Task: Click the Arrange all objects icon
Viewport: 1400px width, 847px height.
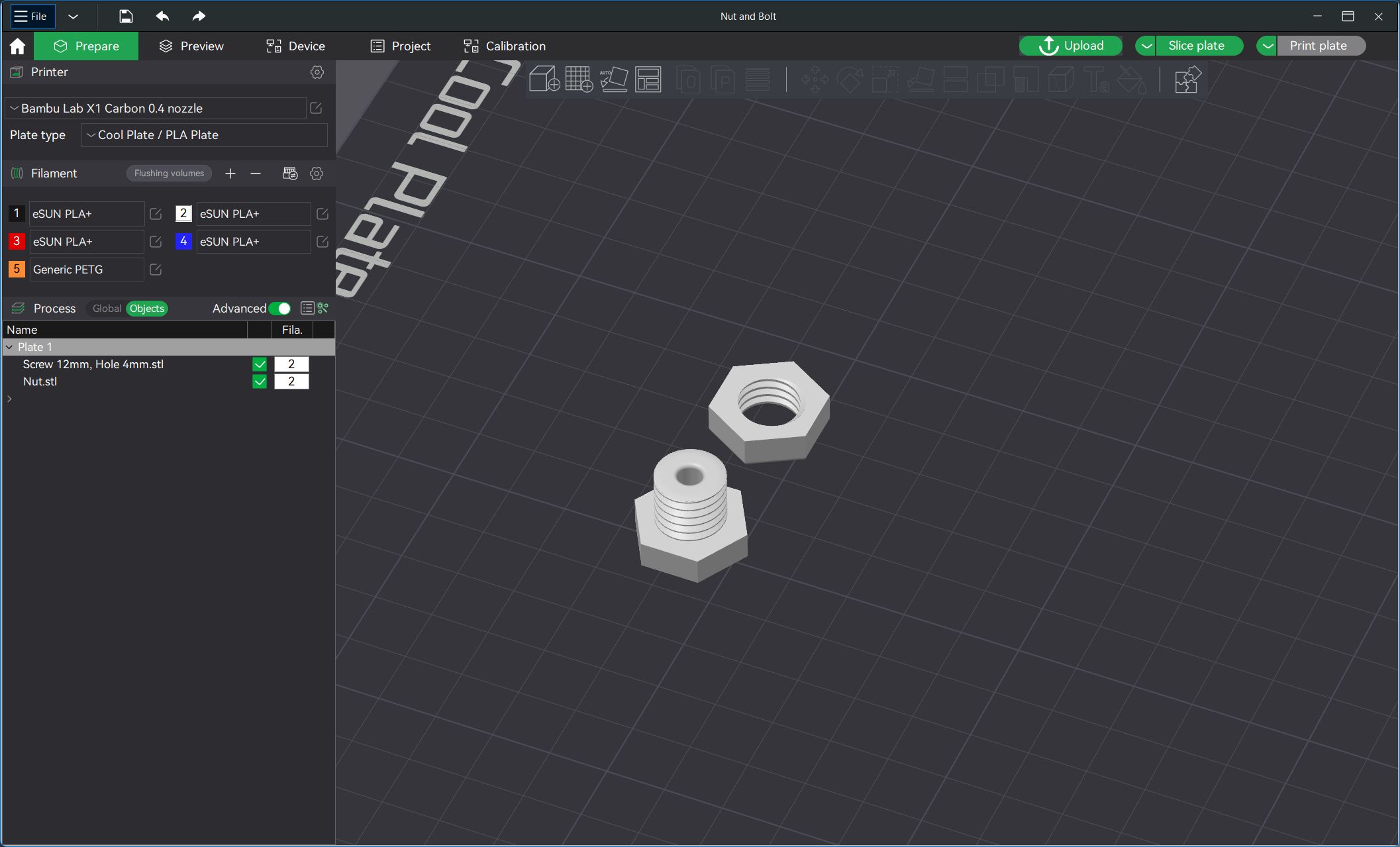Action: [x=648, y=79]
